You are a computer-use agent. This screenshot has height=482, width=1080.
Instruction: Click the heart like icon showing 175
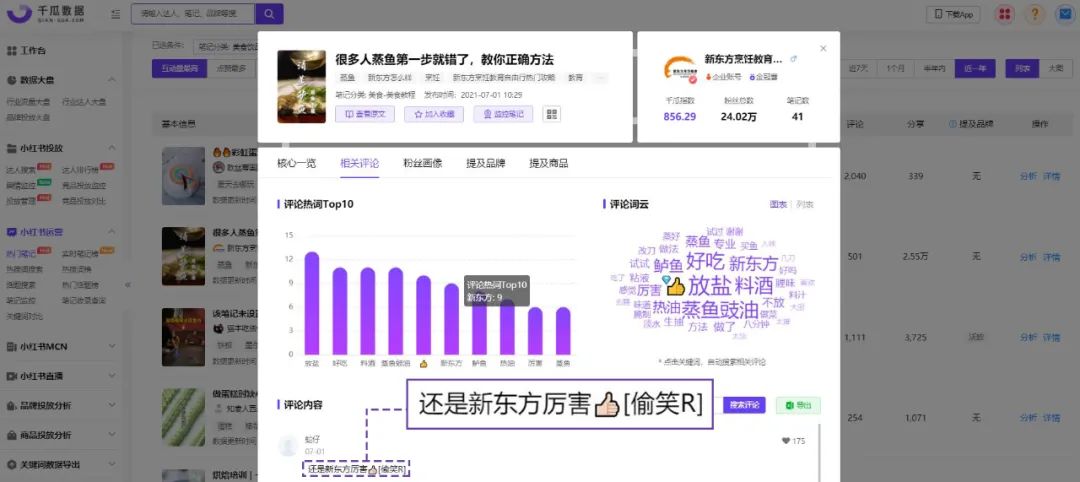click(x=786, y=441)
